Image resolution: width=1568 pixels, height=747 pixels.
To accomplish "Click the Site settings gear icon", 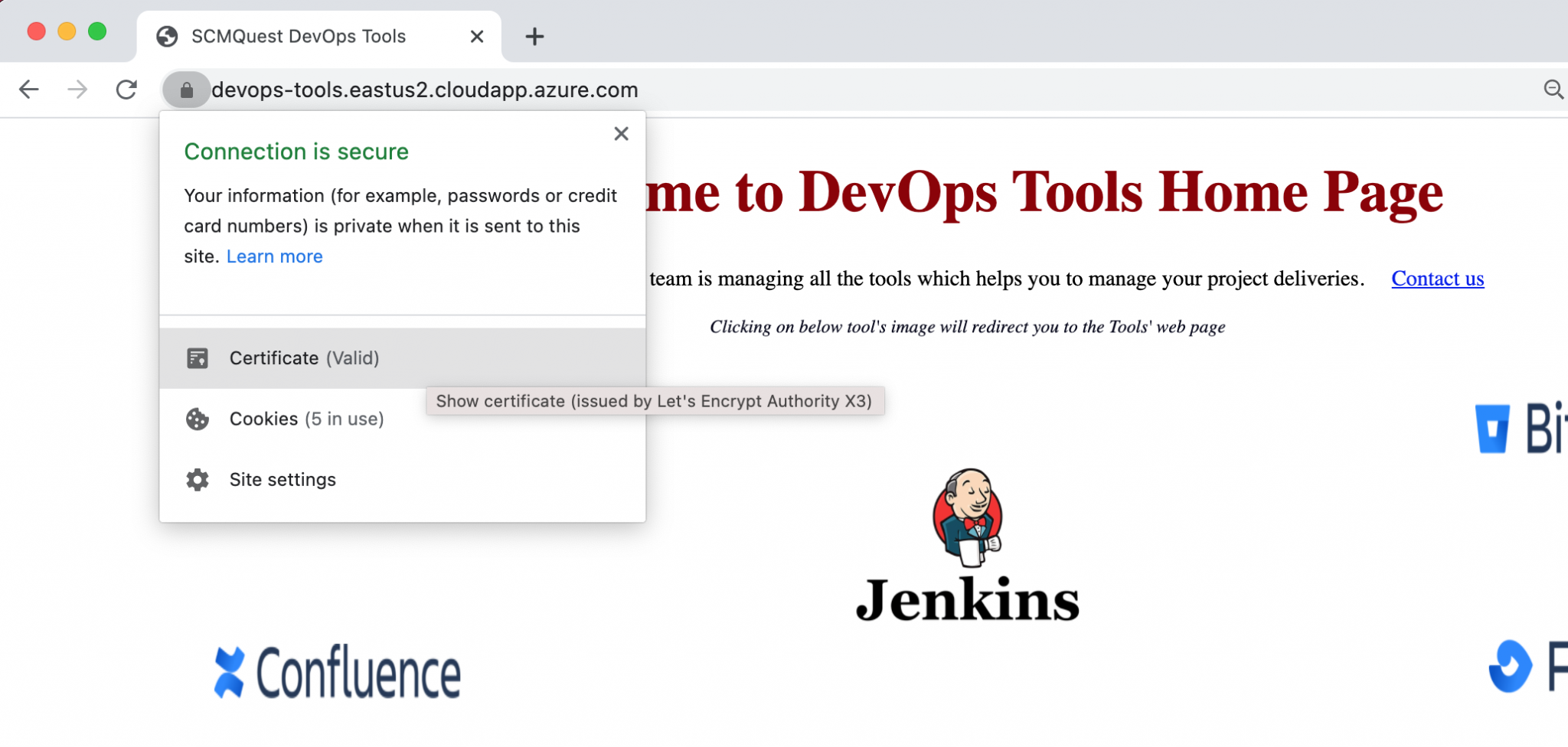I will click(x=198, y=480).
